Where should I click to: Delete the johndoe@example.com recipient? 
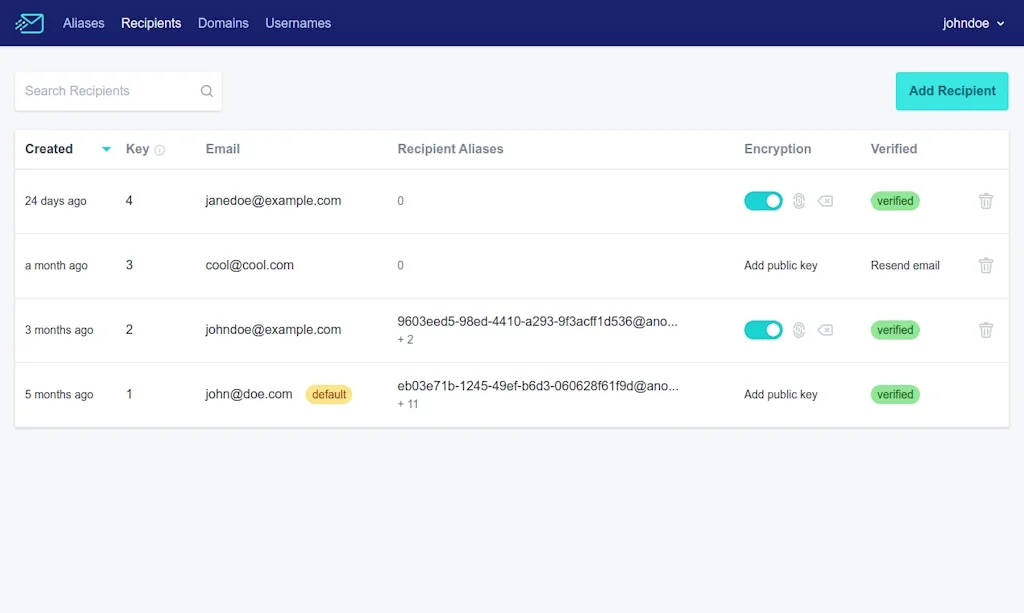coord(986,330)
